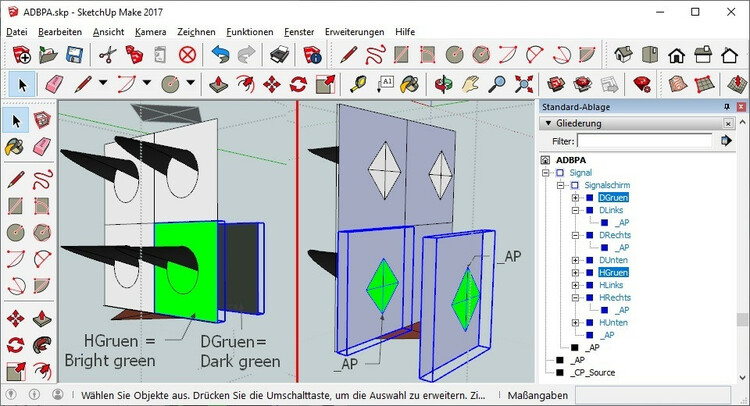
Task: Select the Tape Measure tool
Action: point(358,84)
